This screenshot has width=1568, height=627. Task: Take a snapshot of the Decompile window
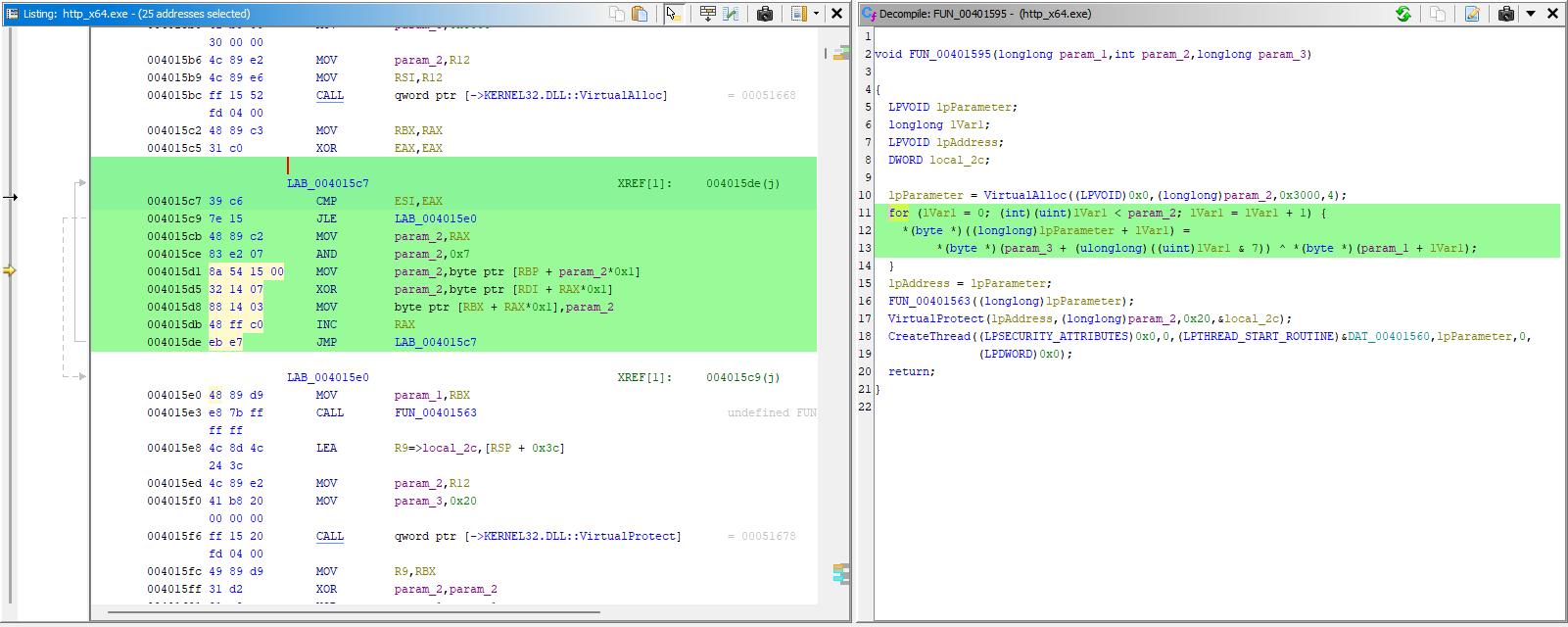pos(1506,14)
